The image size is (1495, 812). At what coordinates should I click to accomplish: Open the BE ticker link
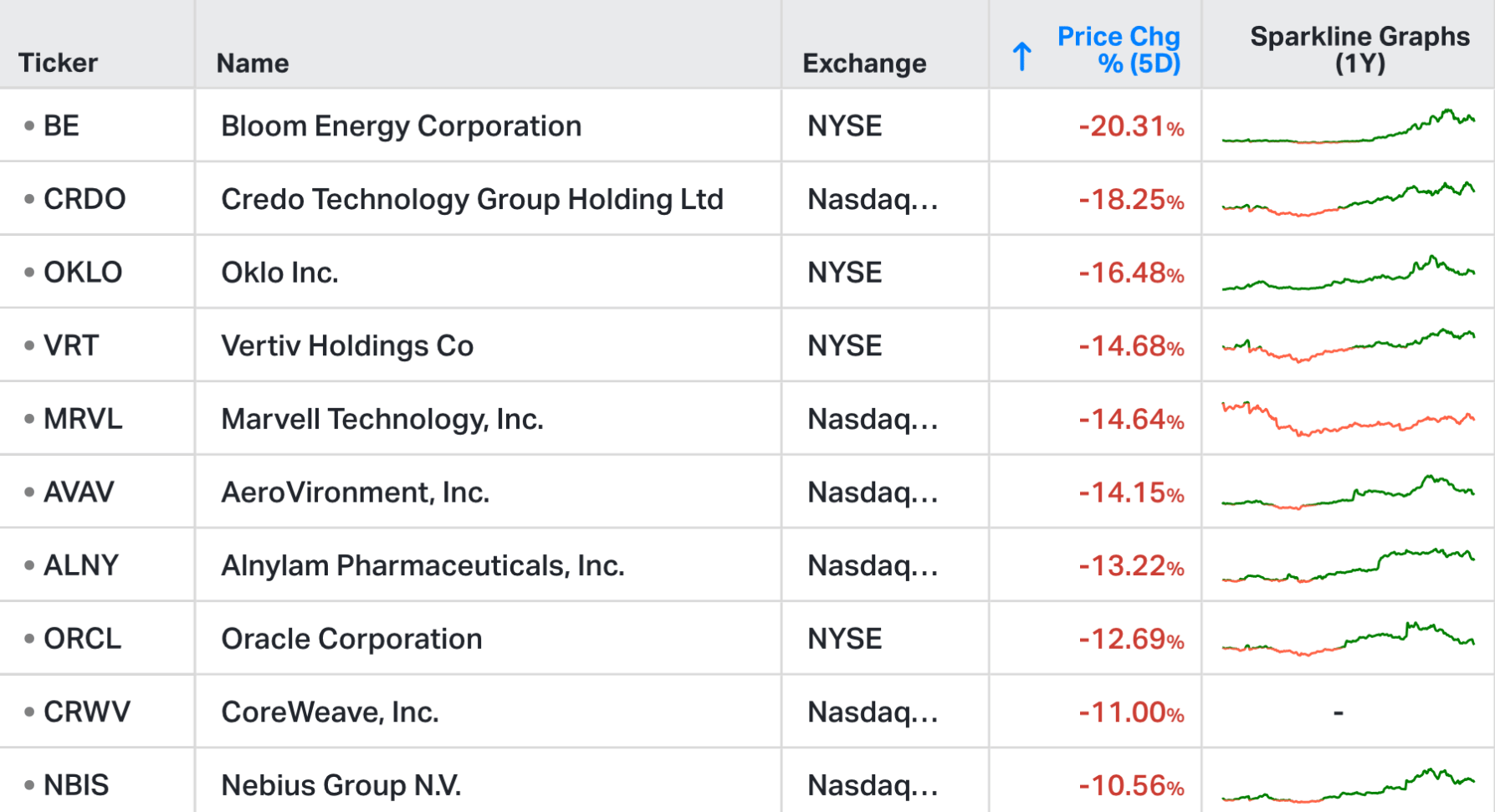[x=61, y=126]
